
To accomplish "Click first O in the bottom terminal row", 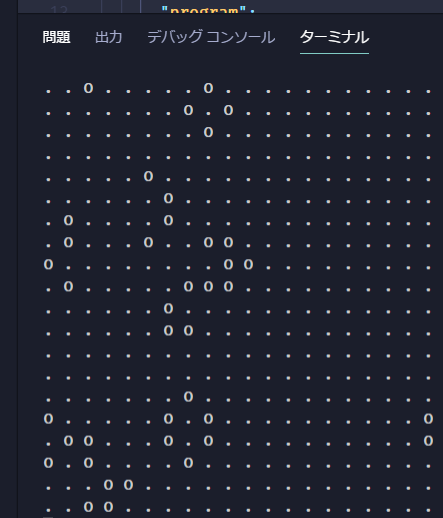I will (x=88, y=507).
